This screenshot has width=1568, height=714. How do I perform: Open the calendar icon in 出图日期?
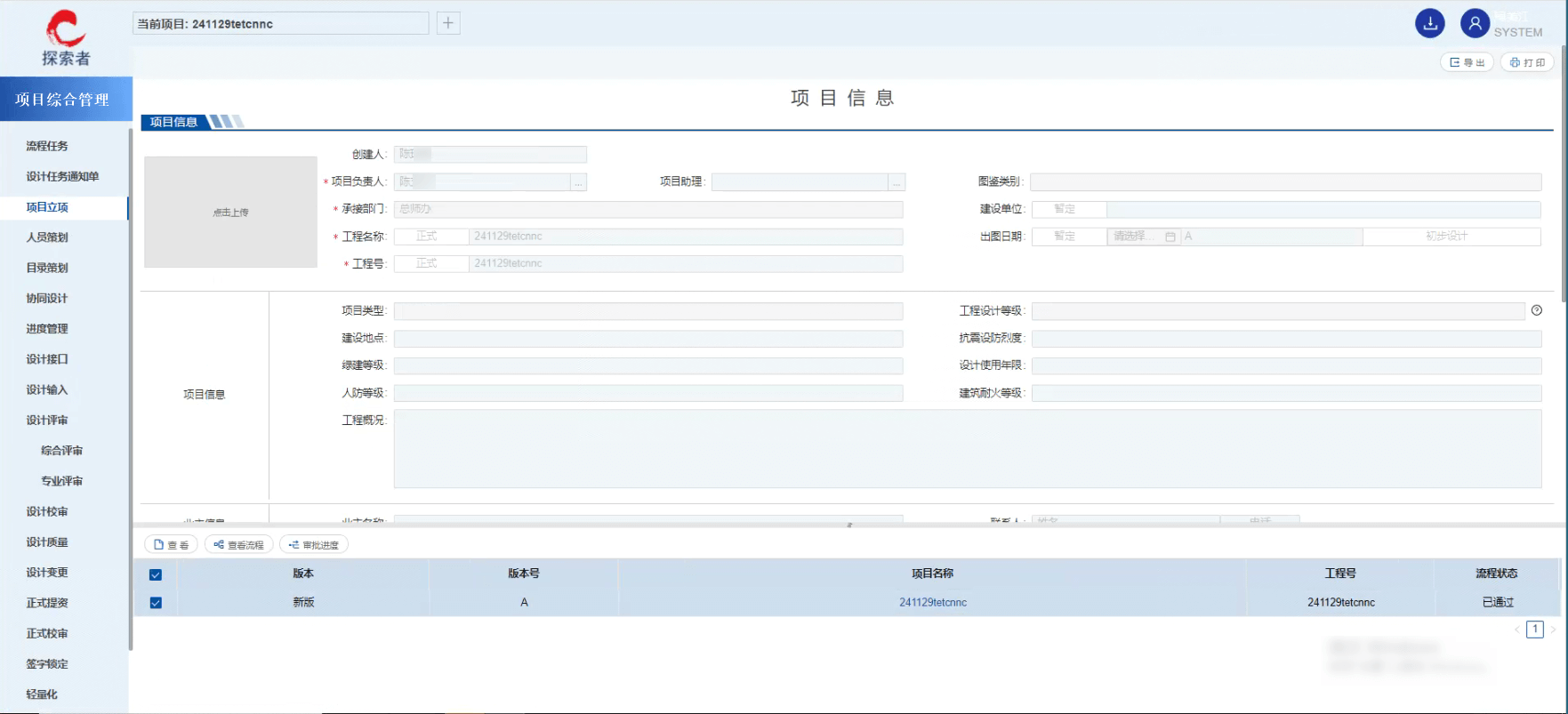(x=1170, y=237)
